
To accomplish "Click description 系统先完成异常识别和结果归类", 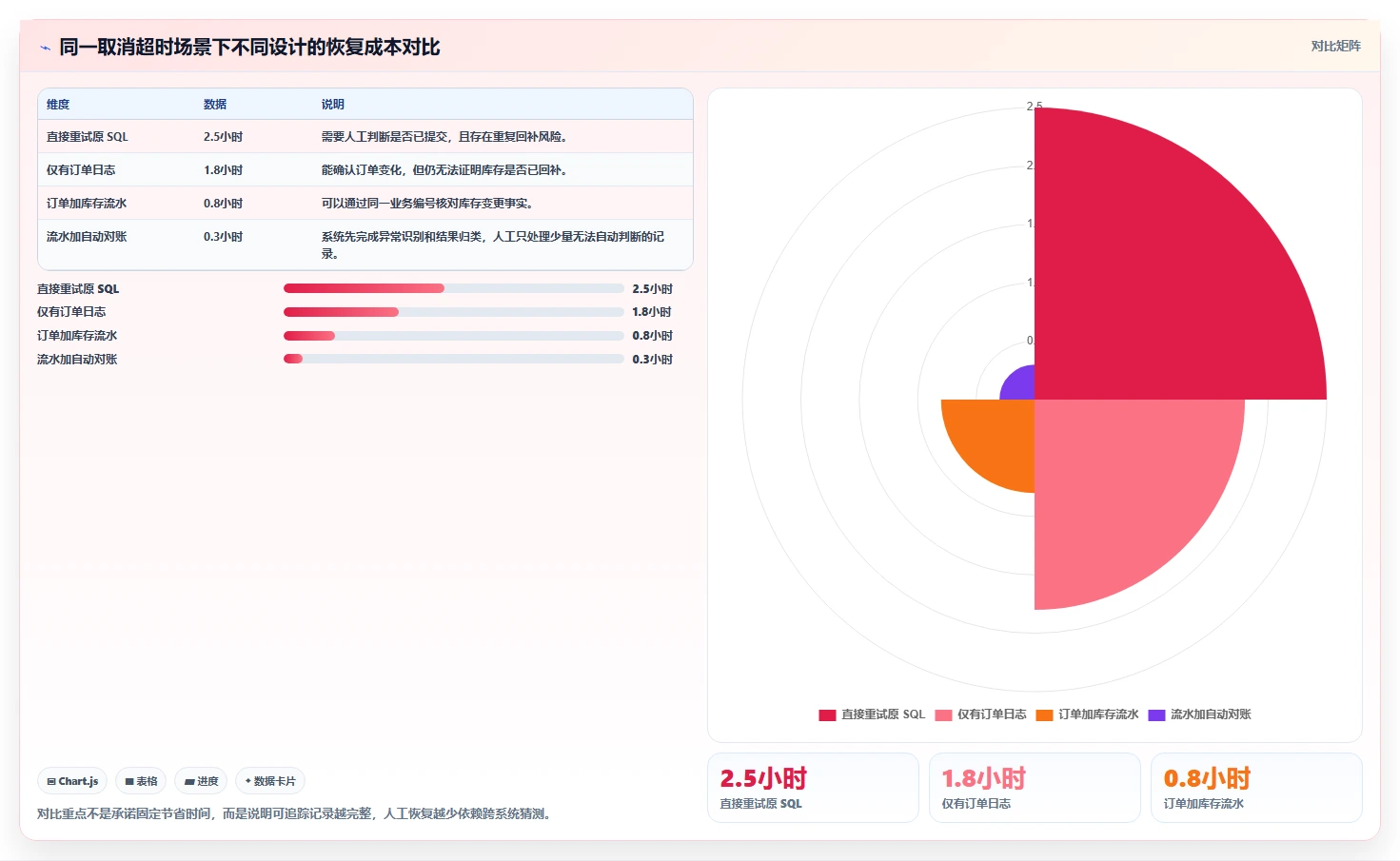I will 493,245.
